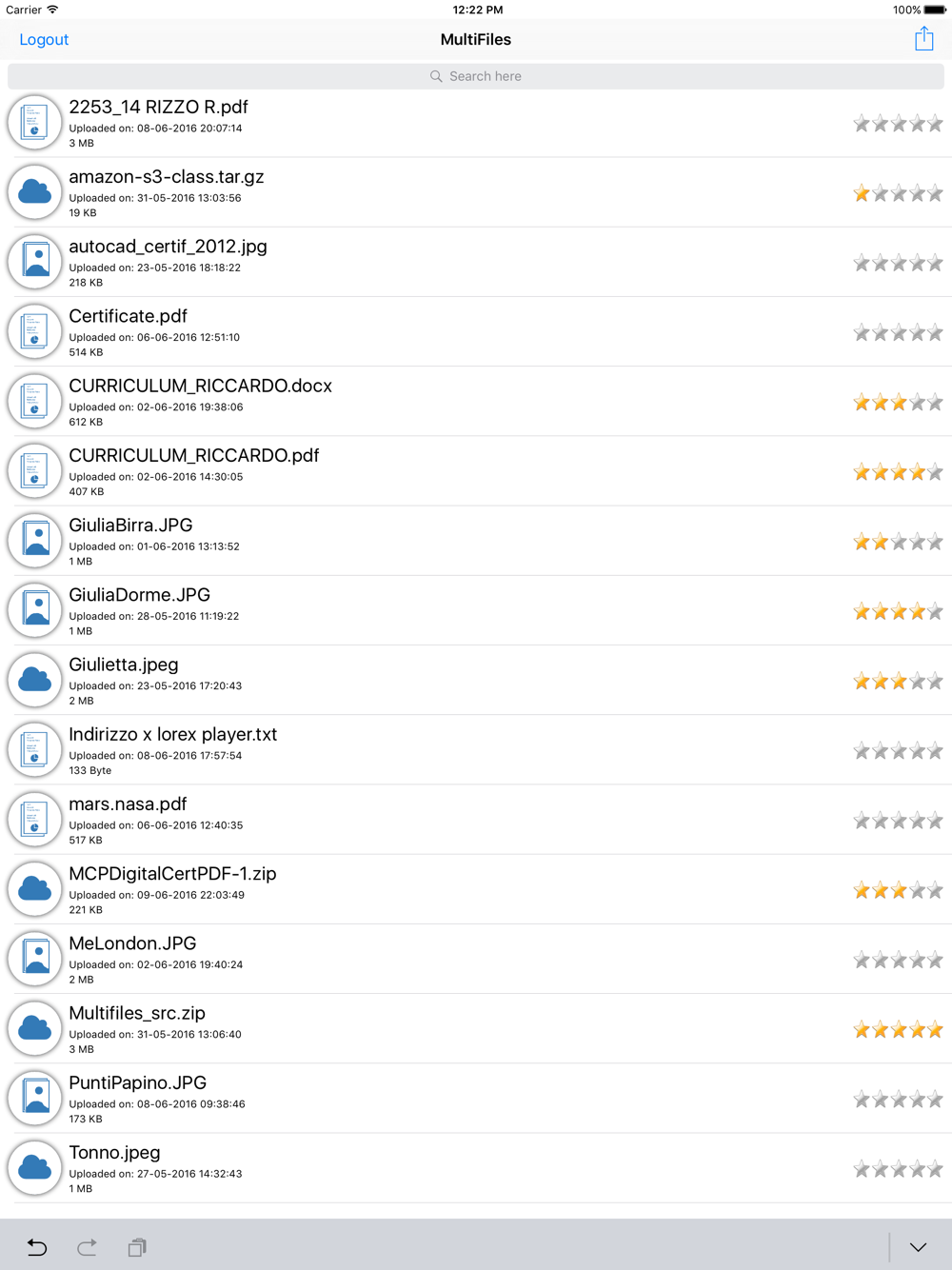Tap the battery icon in the status bar
This screenshot has height=1270, width=952.
coord(935,10)
